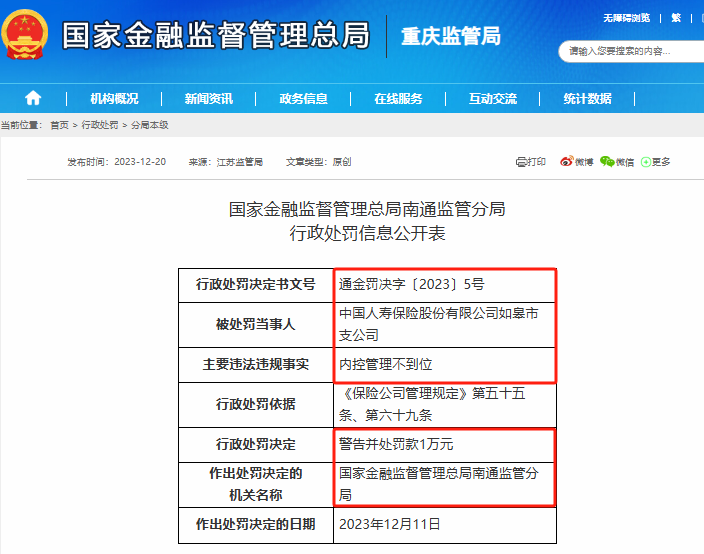Click cell 2023年12月11日
Screen dimensions: 704x554
(x=444, y=525)
